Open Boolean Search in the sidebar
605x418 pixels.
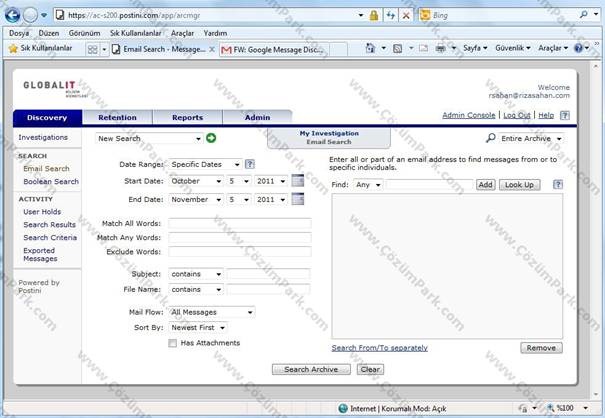point(51,181)
